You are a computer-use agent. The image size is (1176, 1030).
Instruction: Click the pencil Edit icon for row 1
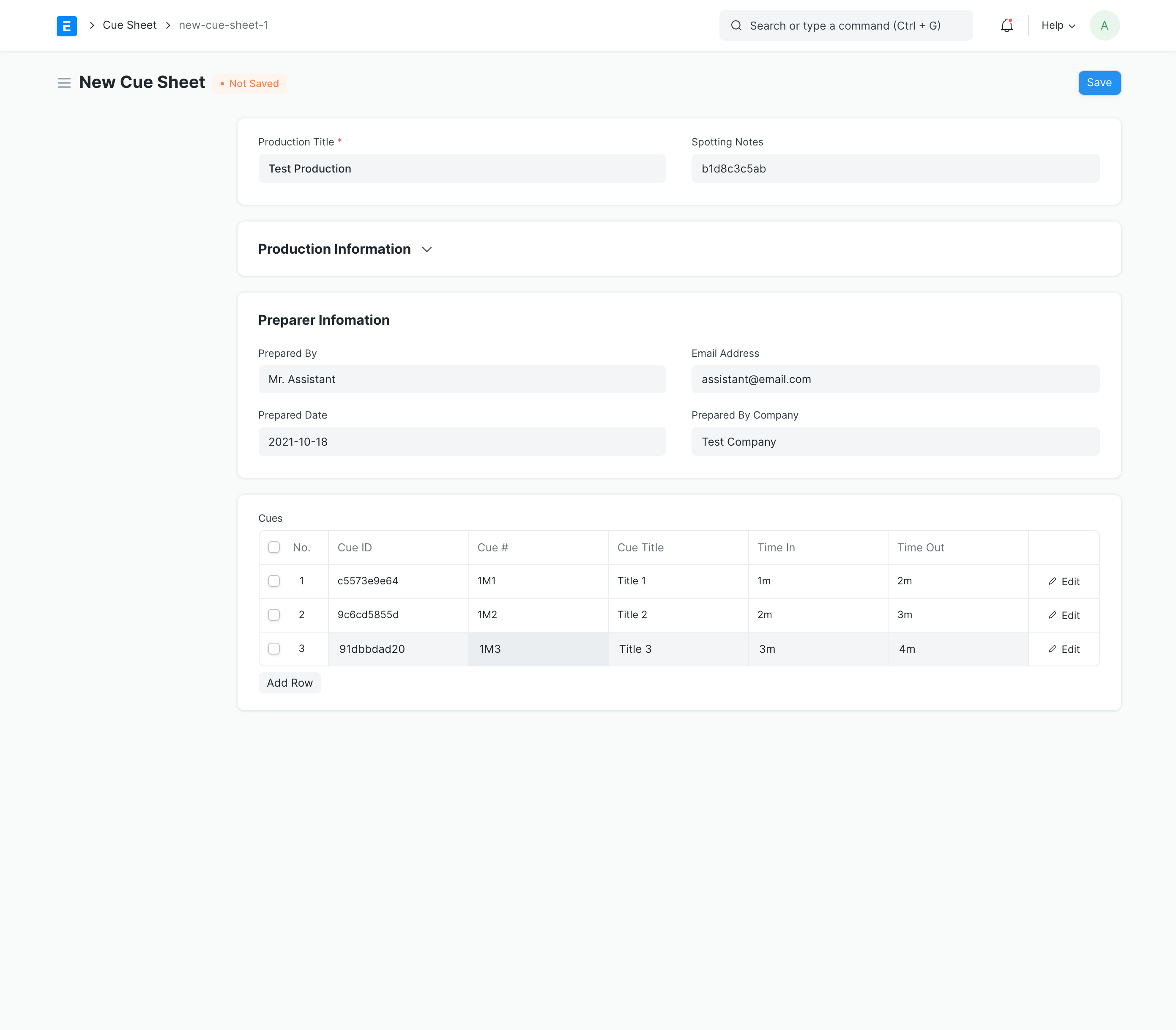(x=1052, y=581)
